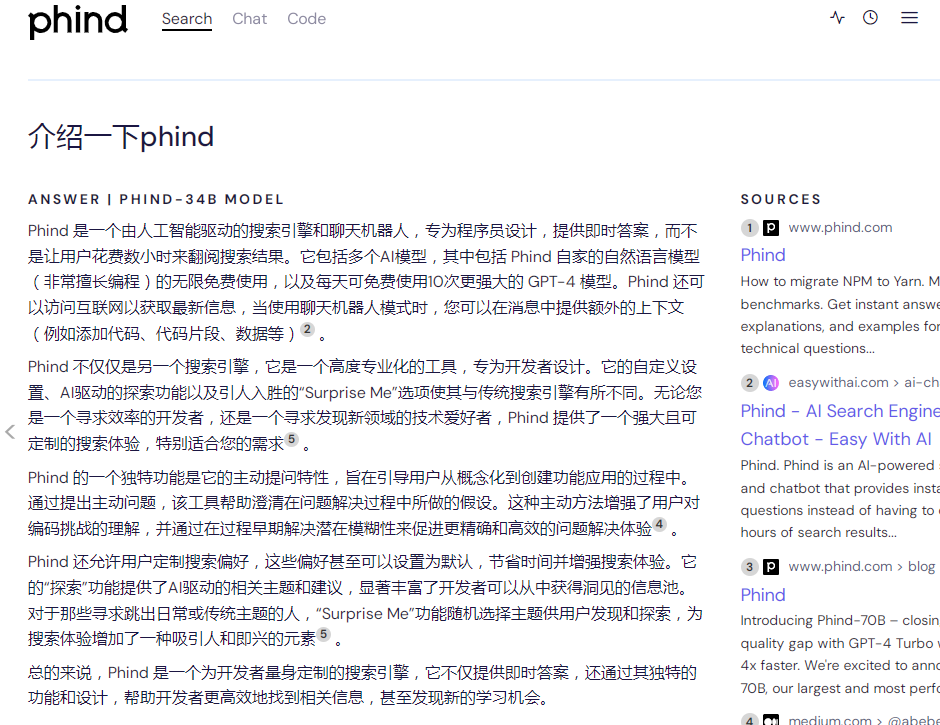Click source 1 snippet 'How to migrate NPM'
This screenshot has height=725, width=940.
[840, 315]
